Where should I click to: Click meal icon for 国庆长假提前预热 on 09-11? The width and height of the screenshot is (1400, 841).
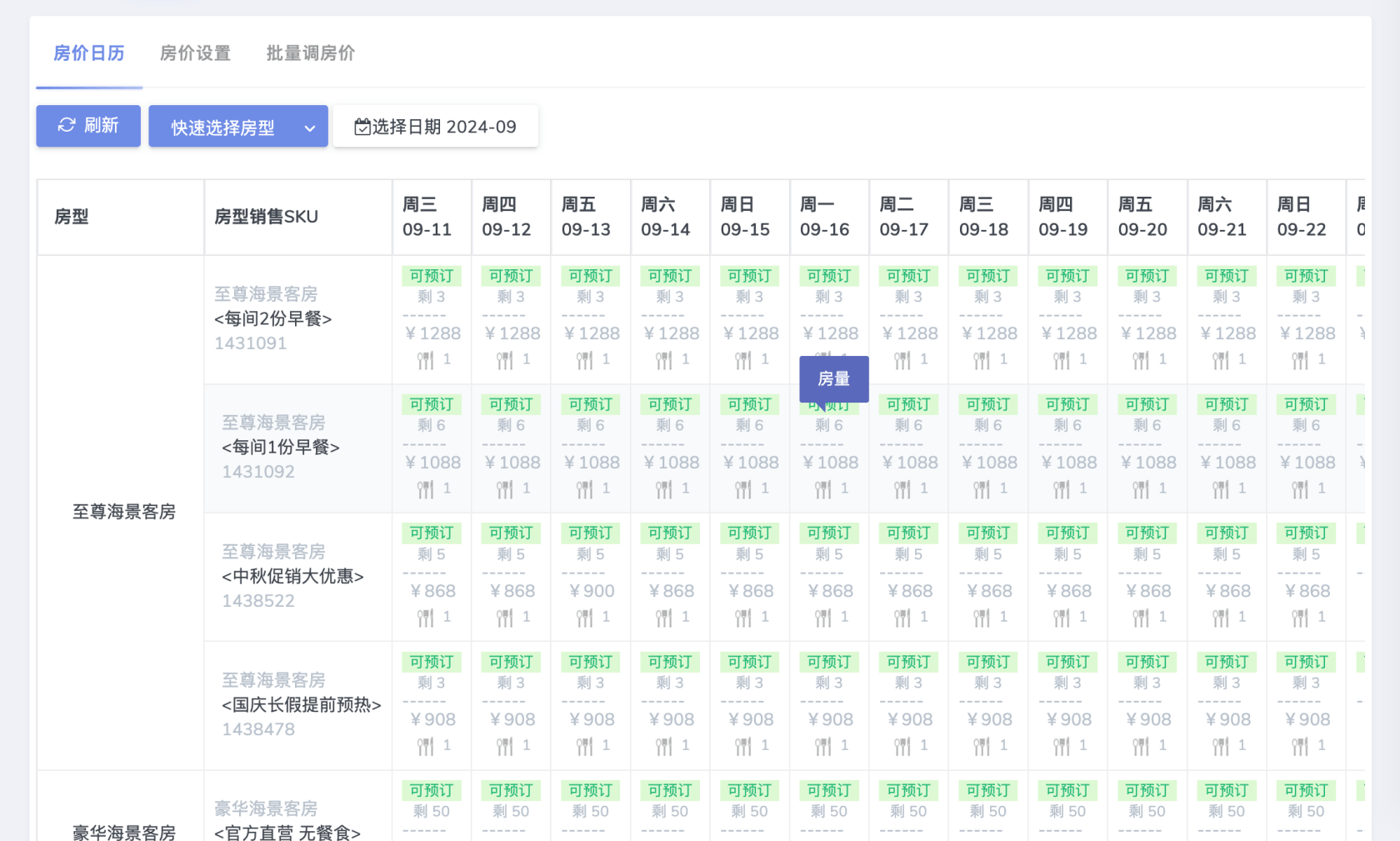point(426,747)
